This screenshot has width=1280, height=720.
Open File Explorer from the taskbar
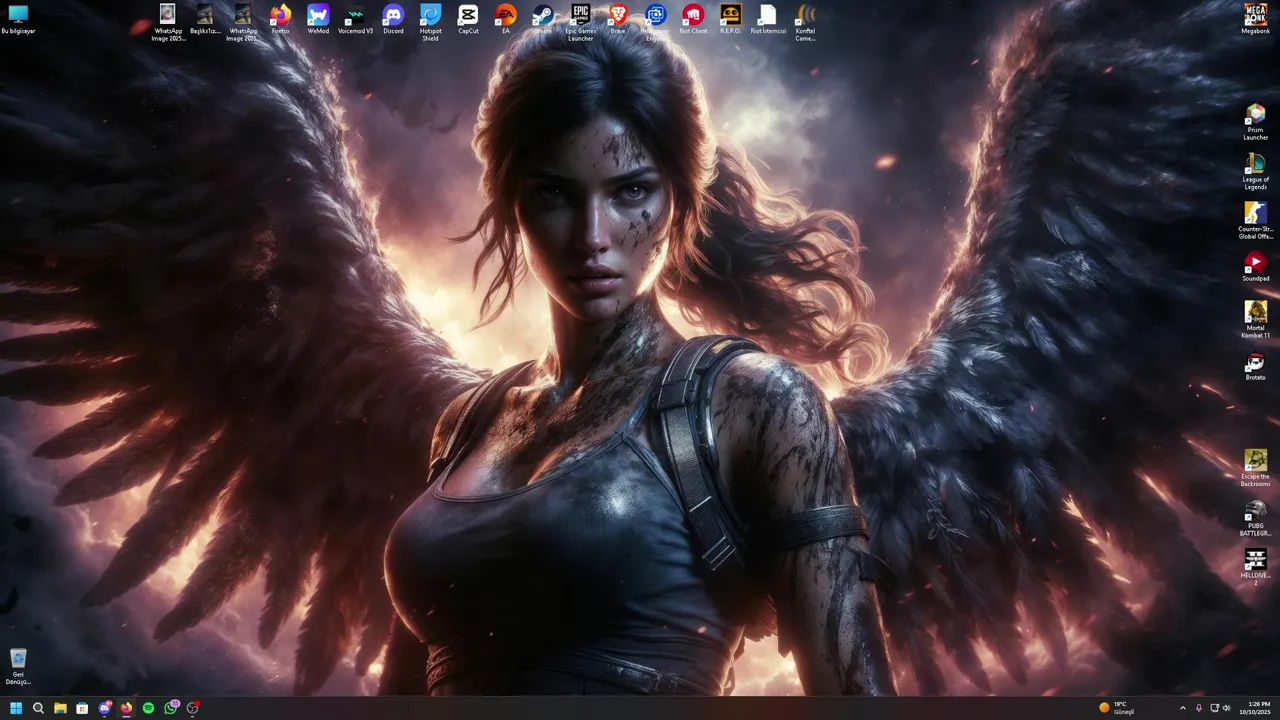60,708
